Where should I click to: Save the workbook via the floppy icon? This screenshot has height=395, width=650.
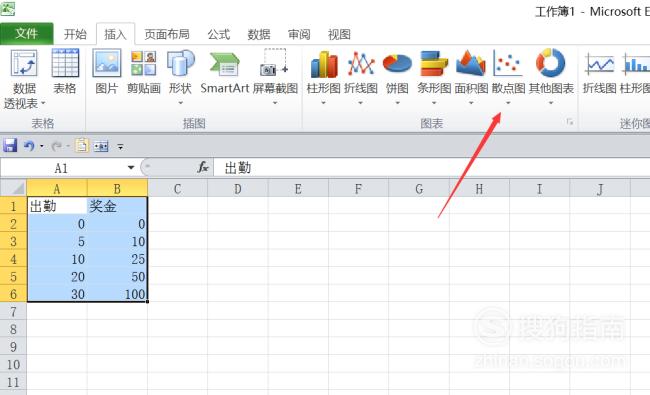[10, 146]
